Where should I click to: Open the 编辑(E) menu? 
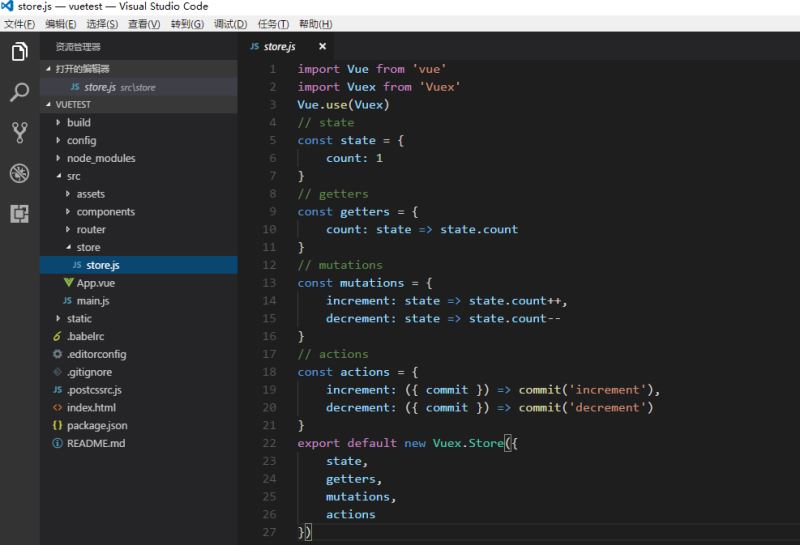click(x=61, y=24)
